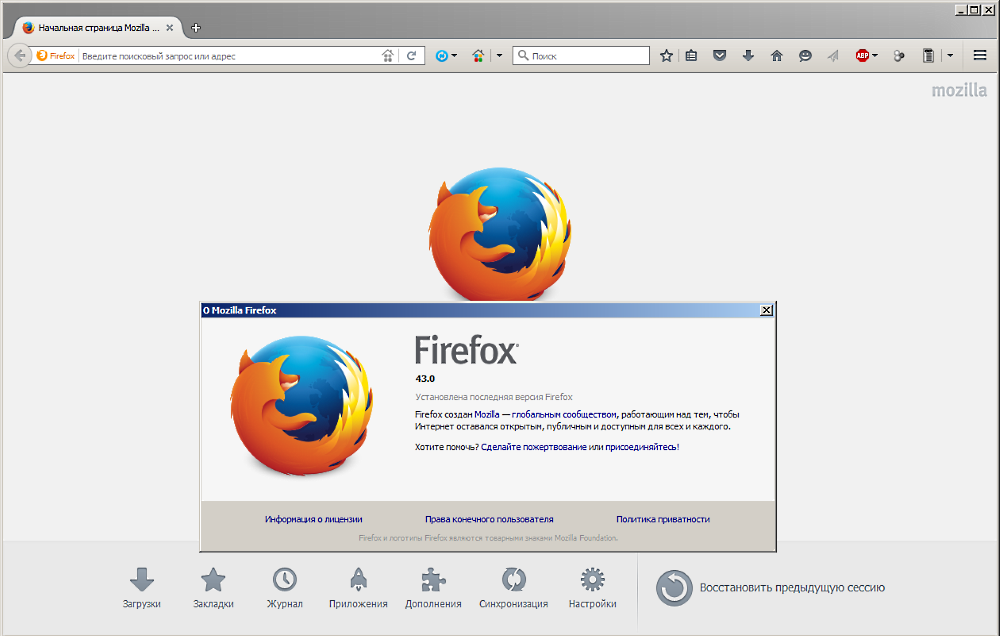Click the multi-circle add-on icon in toolbar
1000x636 pixels.
(x=899, y=56)
